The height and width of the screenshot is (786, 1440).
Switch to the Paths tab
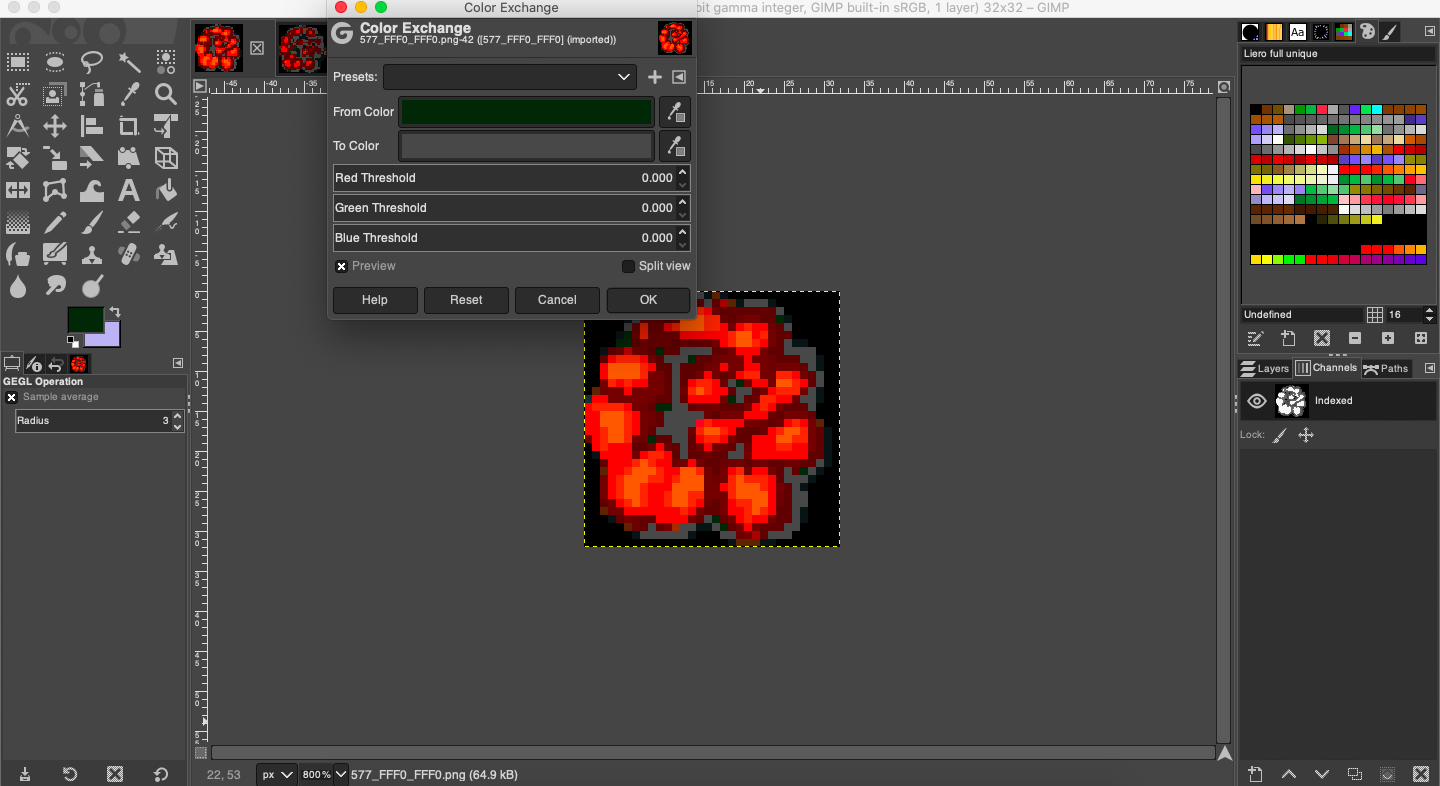click(1386, 368)
